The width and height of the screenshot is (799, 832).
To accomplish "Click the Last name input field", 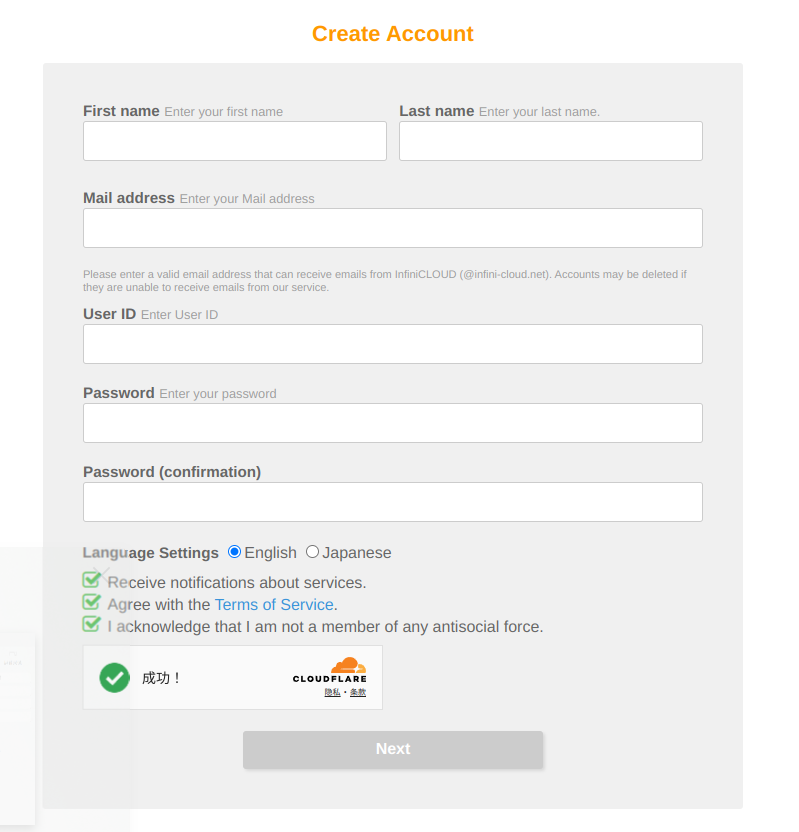I will pos(550,140).
